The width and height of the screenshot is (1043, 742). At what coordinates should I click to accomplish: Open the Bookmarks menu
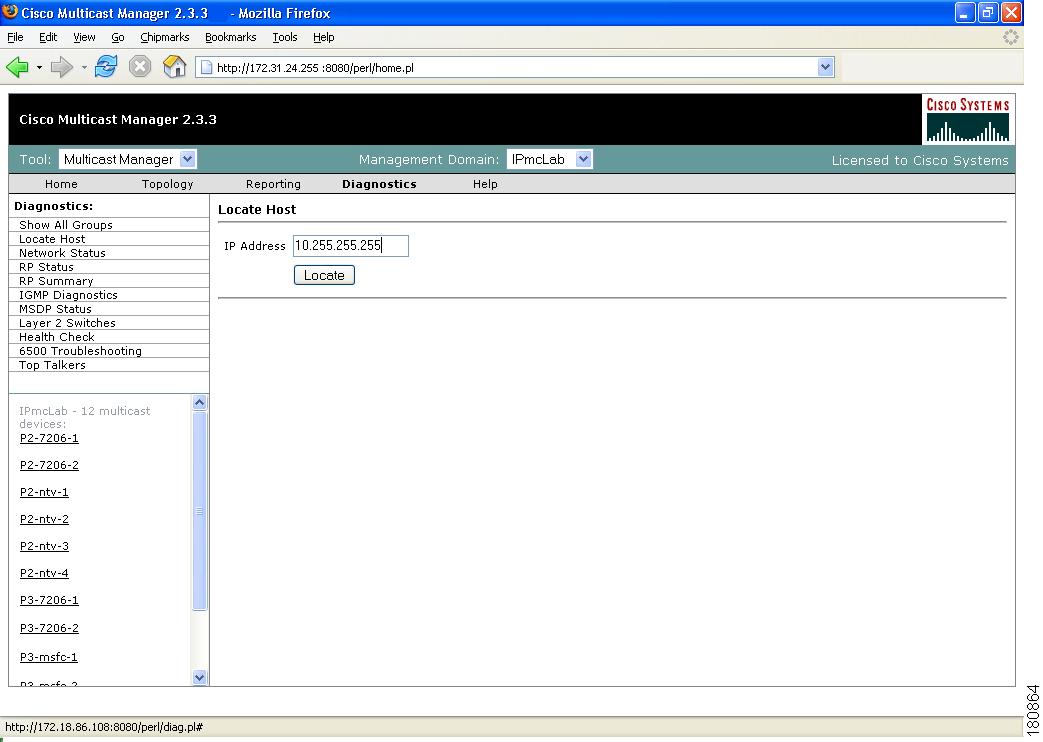pyautogui.click(x=231, y=37)
